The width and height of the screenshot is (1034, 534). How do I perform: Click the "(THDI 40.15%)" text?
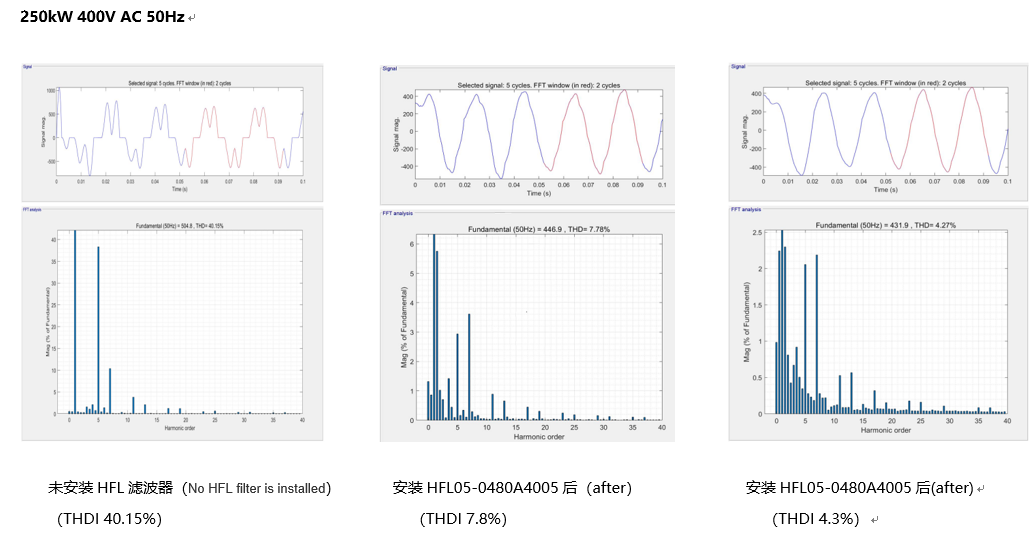(x=109, y=518)
